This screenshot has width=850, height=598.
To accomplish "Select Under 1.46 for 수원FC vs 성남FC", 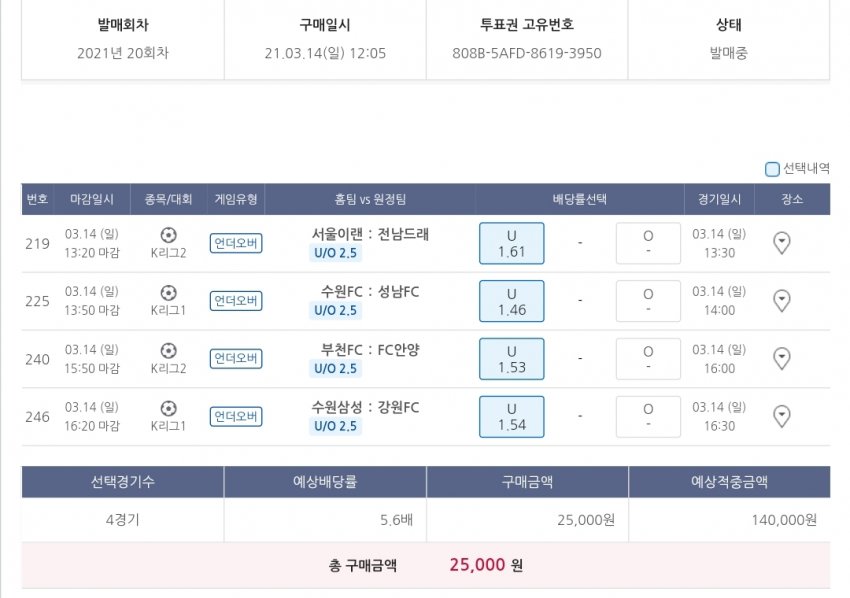I will tap(511, 301).
